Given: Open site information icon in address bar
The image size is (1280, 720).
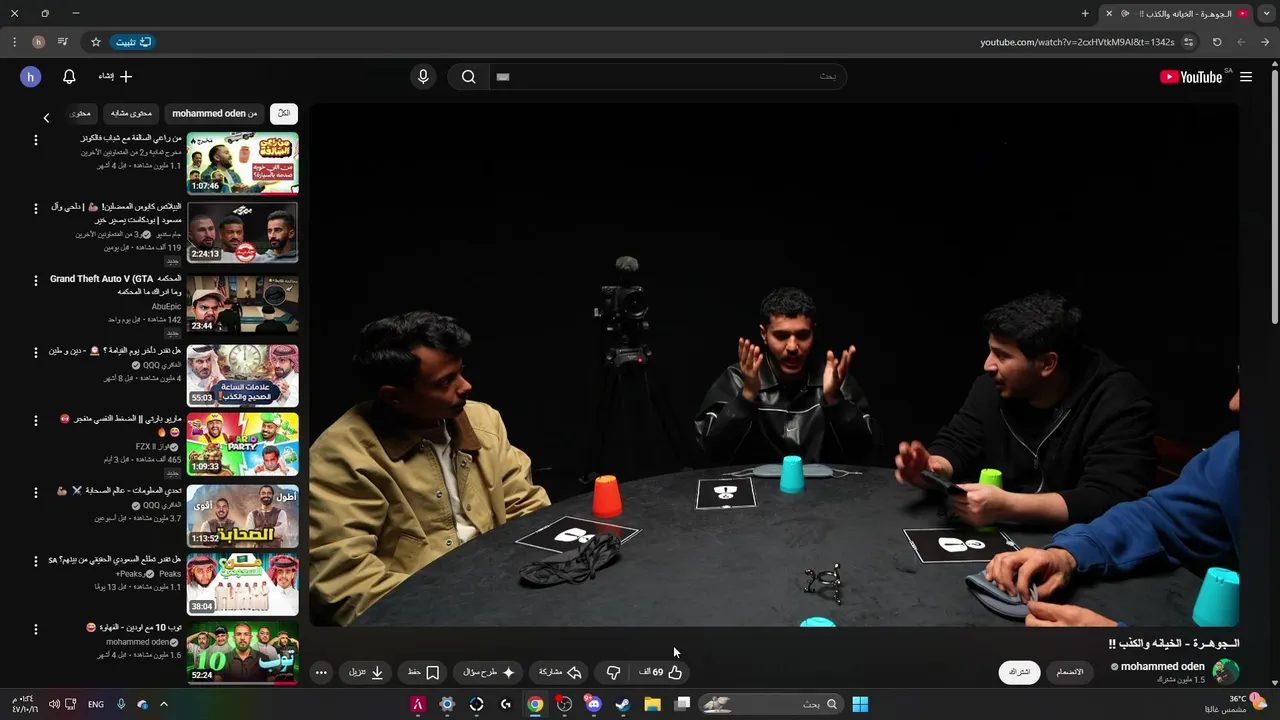Looking at the screenshot, I should pos(1188,42).
